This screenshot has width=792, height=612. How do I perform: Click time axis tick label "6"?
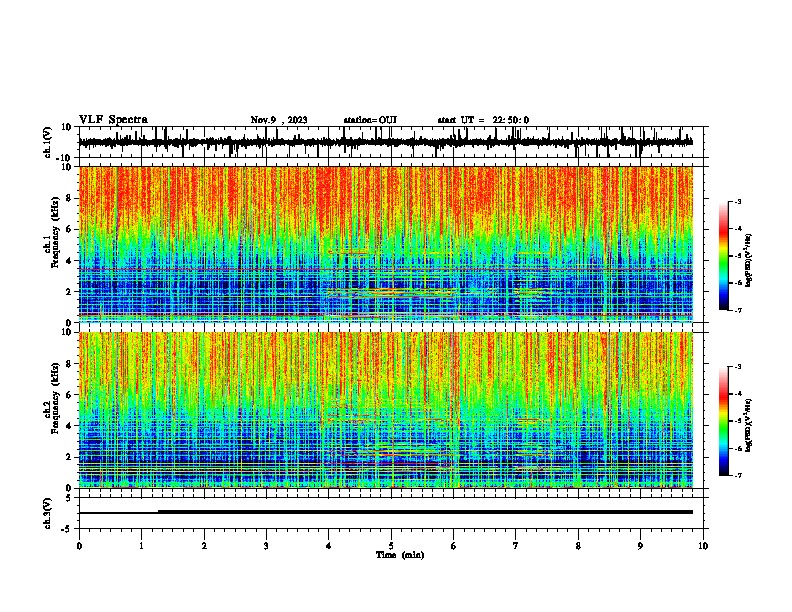coord(454,546)
